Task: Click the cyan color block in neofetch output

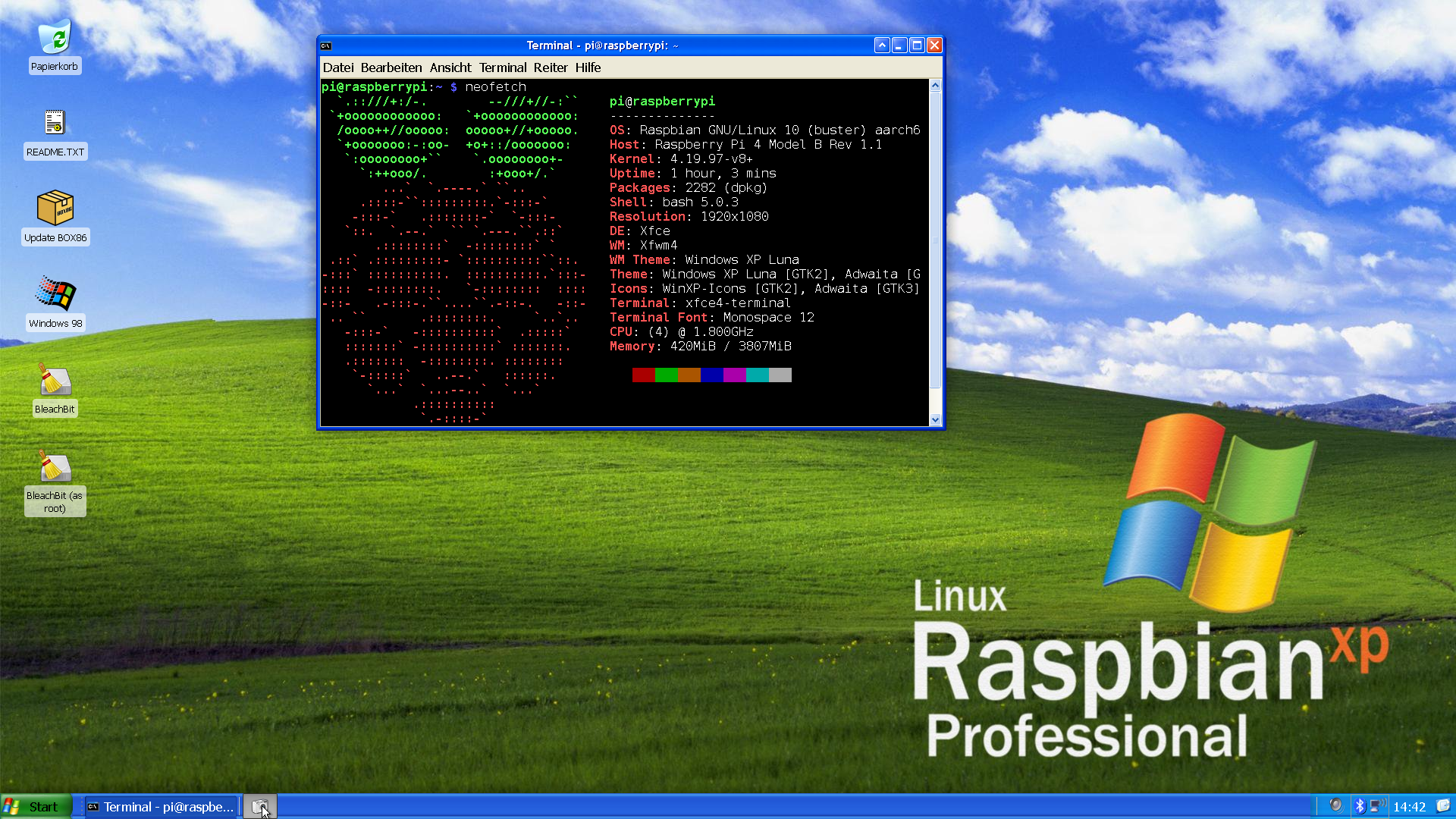Action: click(x=757, y=375)
